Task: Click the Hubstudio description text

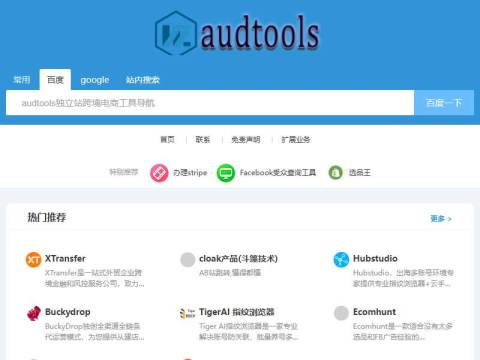Action: (x=403, y=278)
